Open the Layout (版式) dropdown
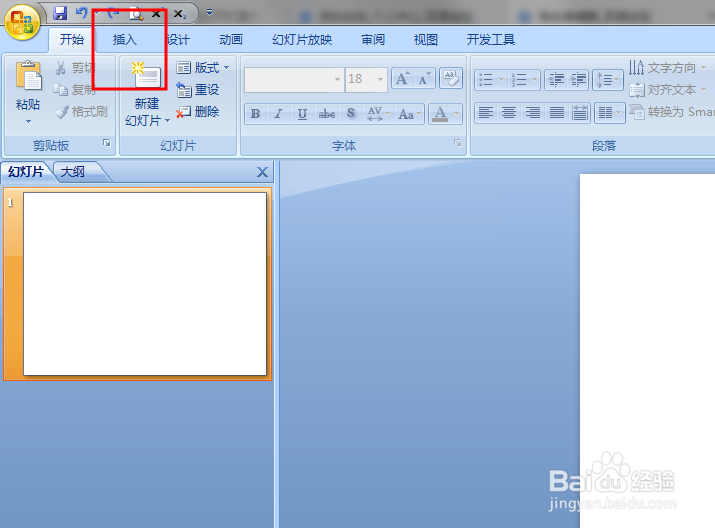 click(202, 68)
